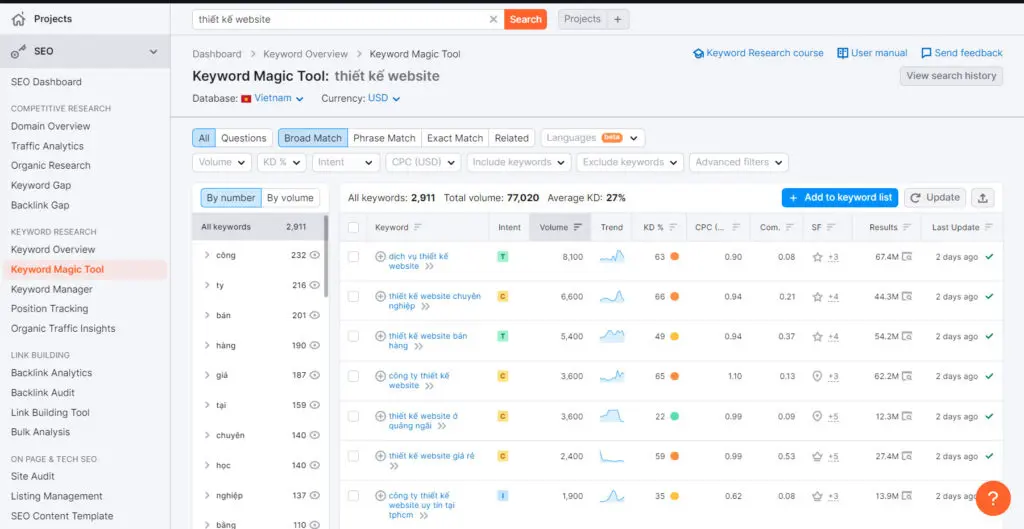Tick checkbox for 'thiết kế website chuyên nghiệp'

[353, 297]
